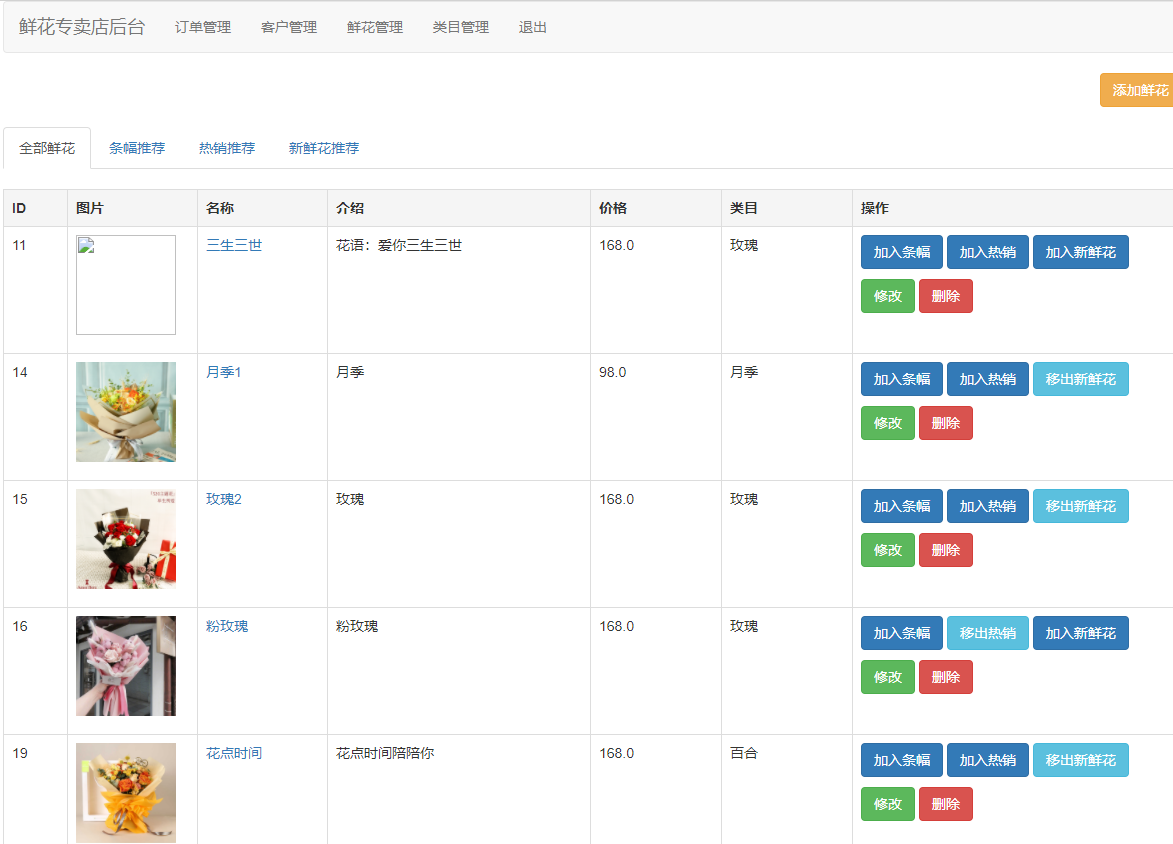
Task: Click the 月季1 flower thumbnail image
Action: click(125, 412)
